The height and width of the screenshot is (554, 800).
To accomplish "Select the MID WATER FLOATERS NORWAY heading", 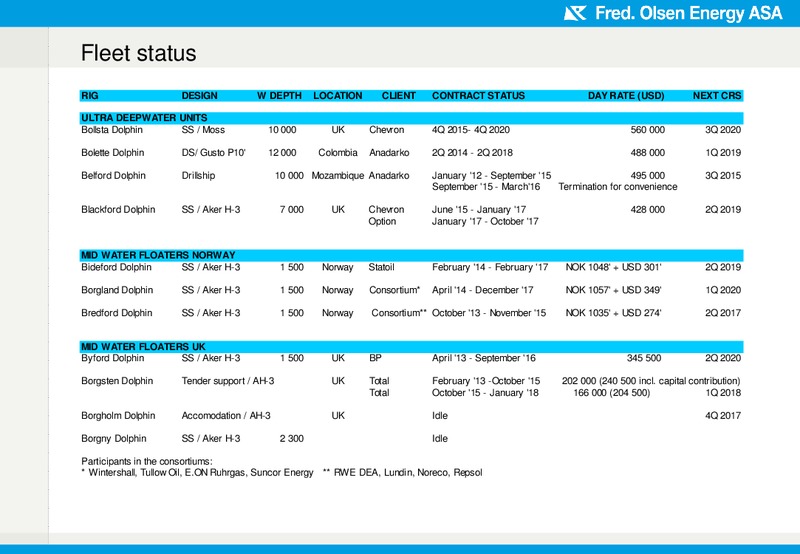I will coord(158,255).
